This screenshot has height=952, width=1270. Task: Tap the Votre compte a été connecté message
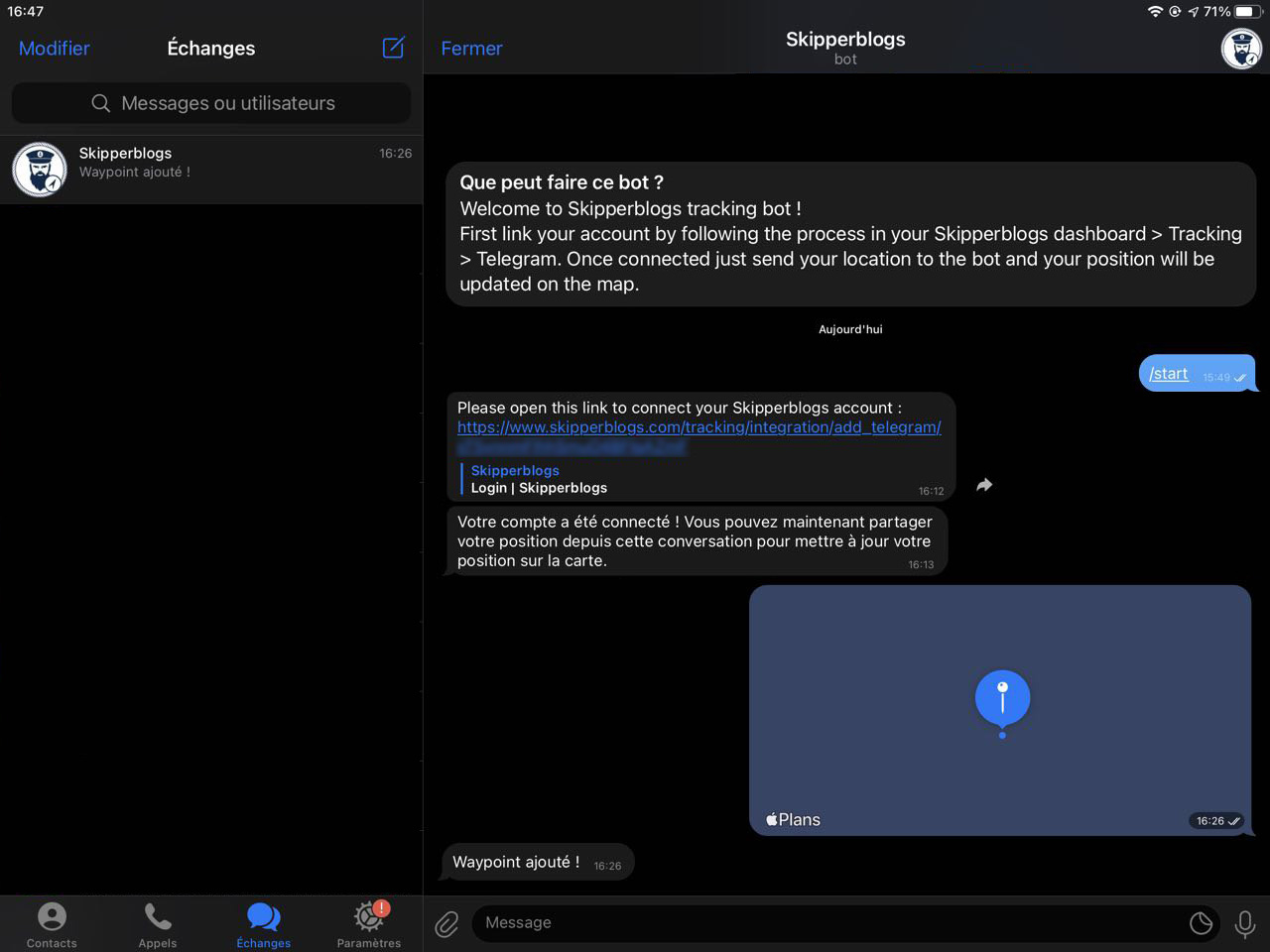point(697,541)
